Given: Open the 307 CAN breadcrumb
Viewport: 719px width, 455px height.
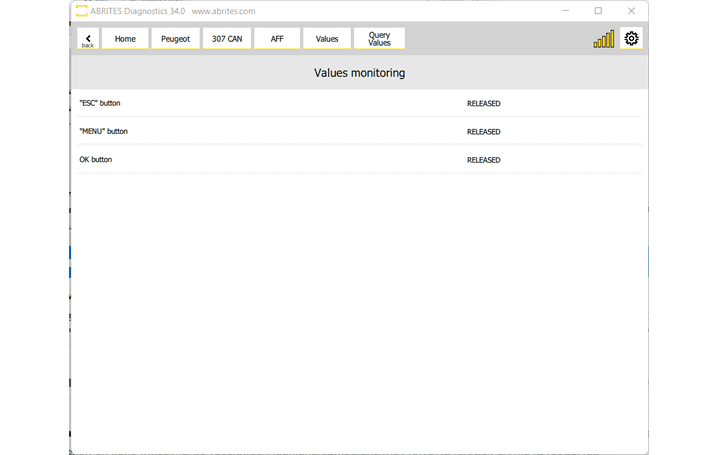Looking at the screenshot, I should (x=226, y=39).
